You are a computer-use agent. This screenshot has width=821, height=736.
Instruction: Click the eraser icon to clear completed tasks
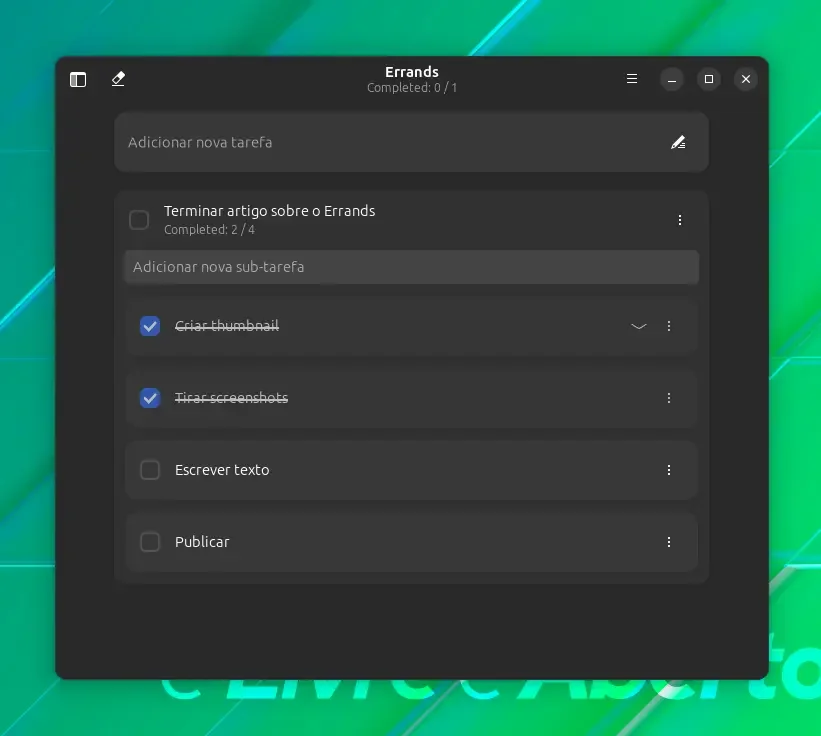click(118, 79)
